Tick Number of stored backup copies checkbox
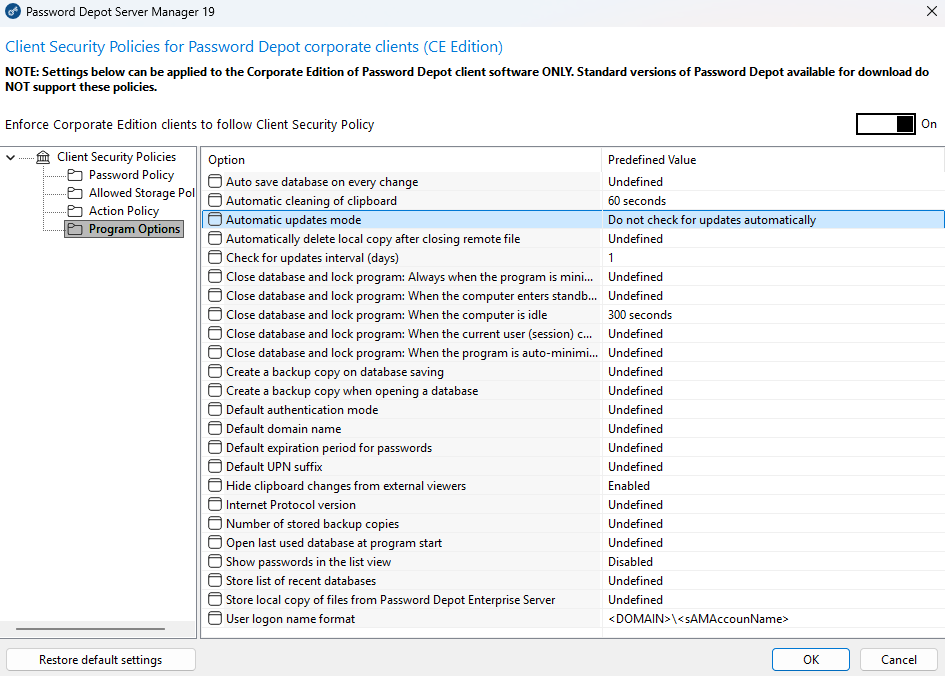 pos(215,524)
